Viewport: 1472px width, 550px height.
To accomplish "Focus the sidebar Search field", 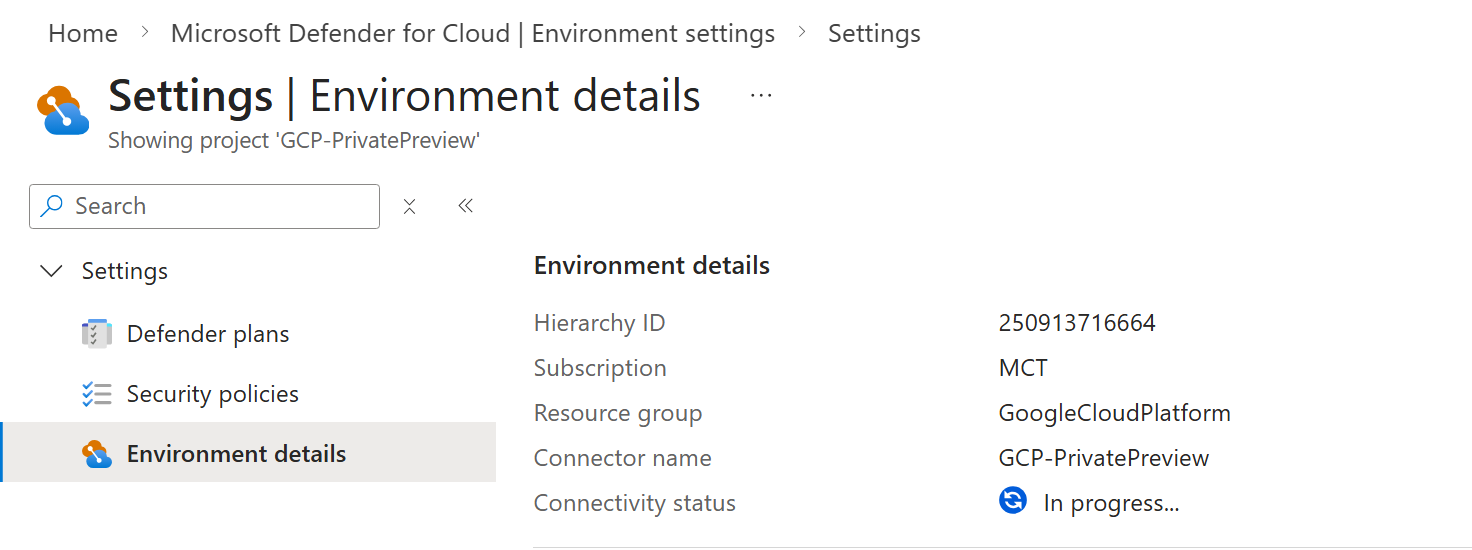I will pyautogui.click(x=220, y=207).
